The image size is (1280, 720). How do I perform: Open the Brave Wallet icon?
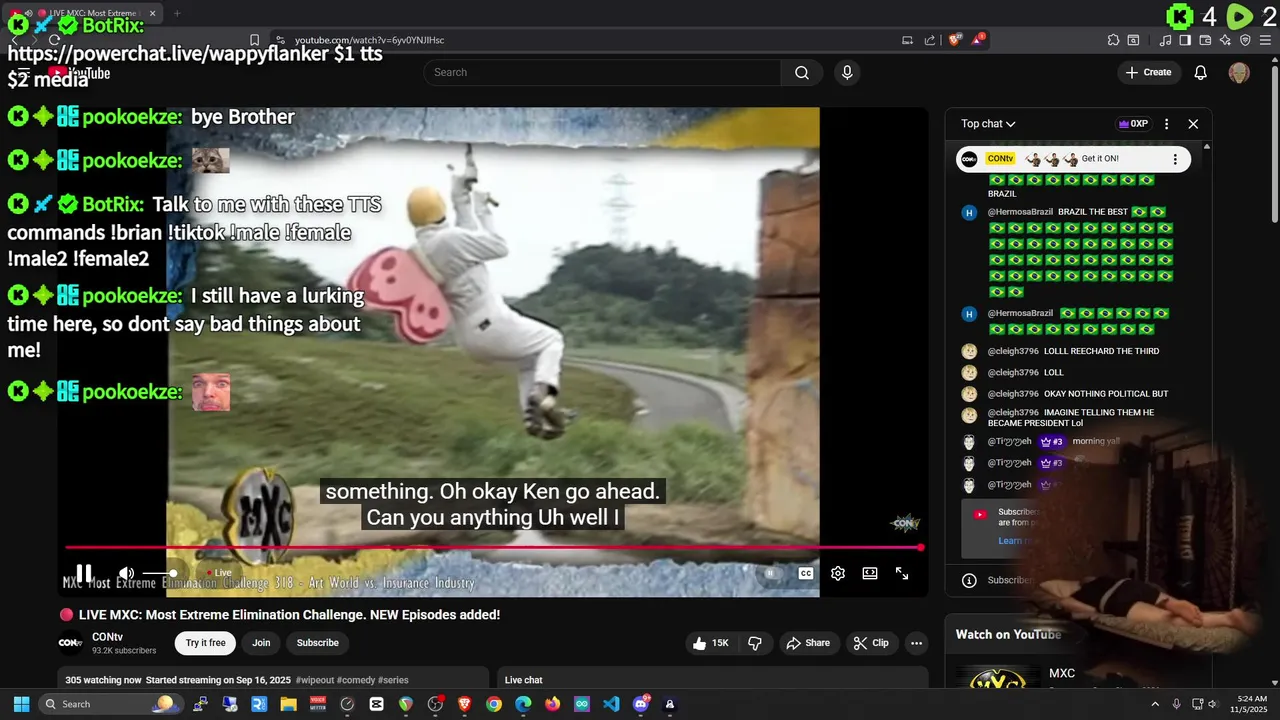click(x=1206, y=40)
